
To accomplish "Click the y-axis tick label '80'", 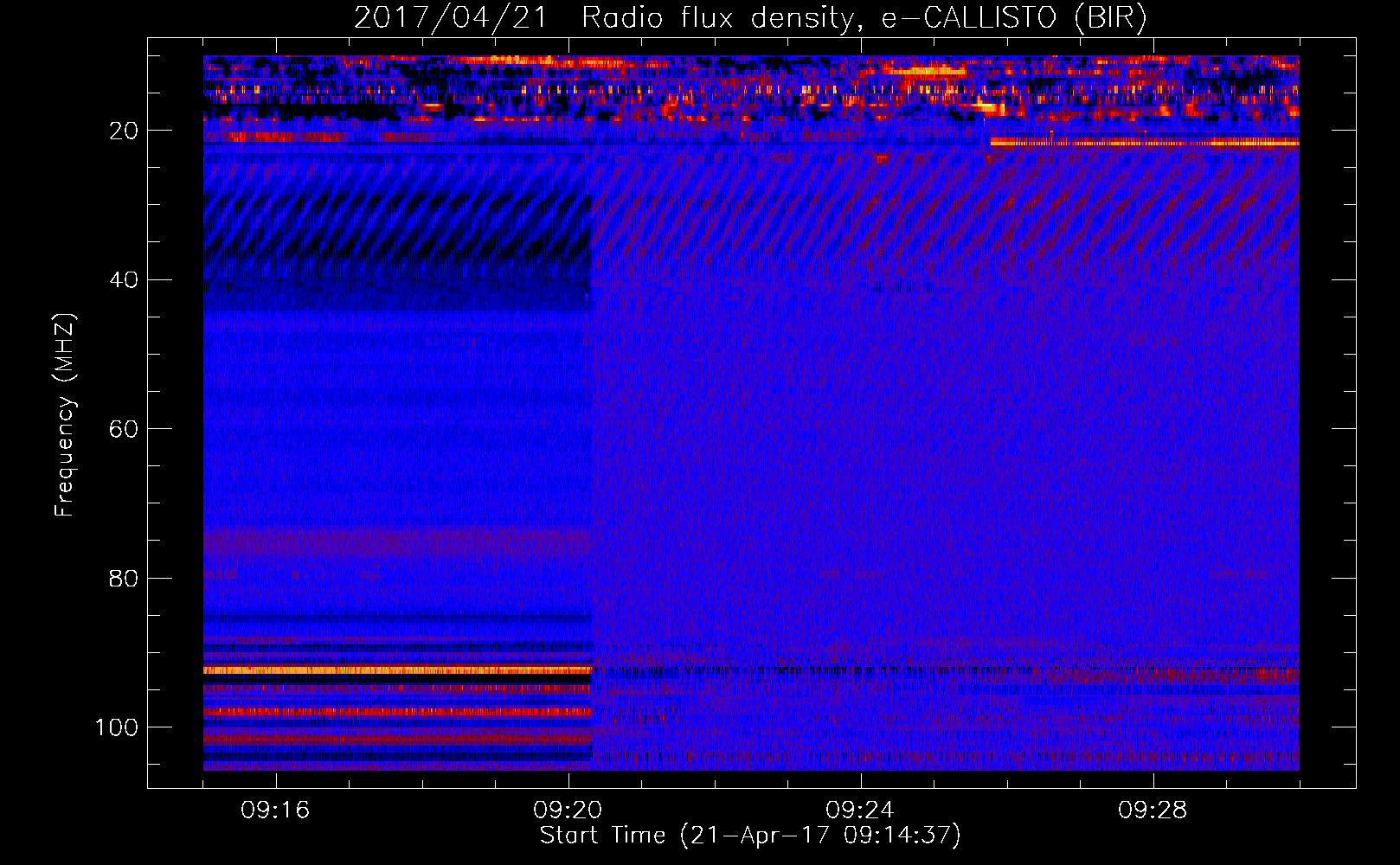I will 125,578.
